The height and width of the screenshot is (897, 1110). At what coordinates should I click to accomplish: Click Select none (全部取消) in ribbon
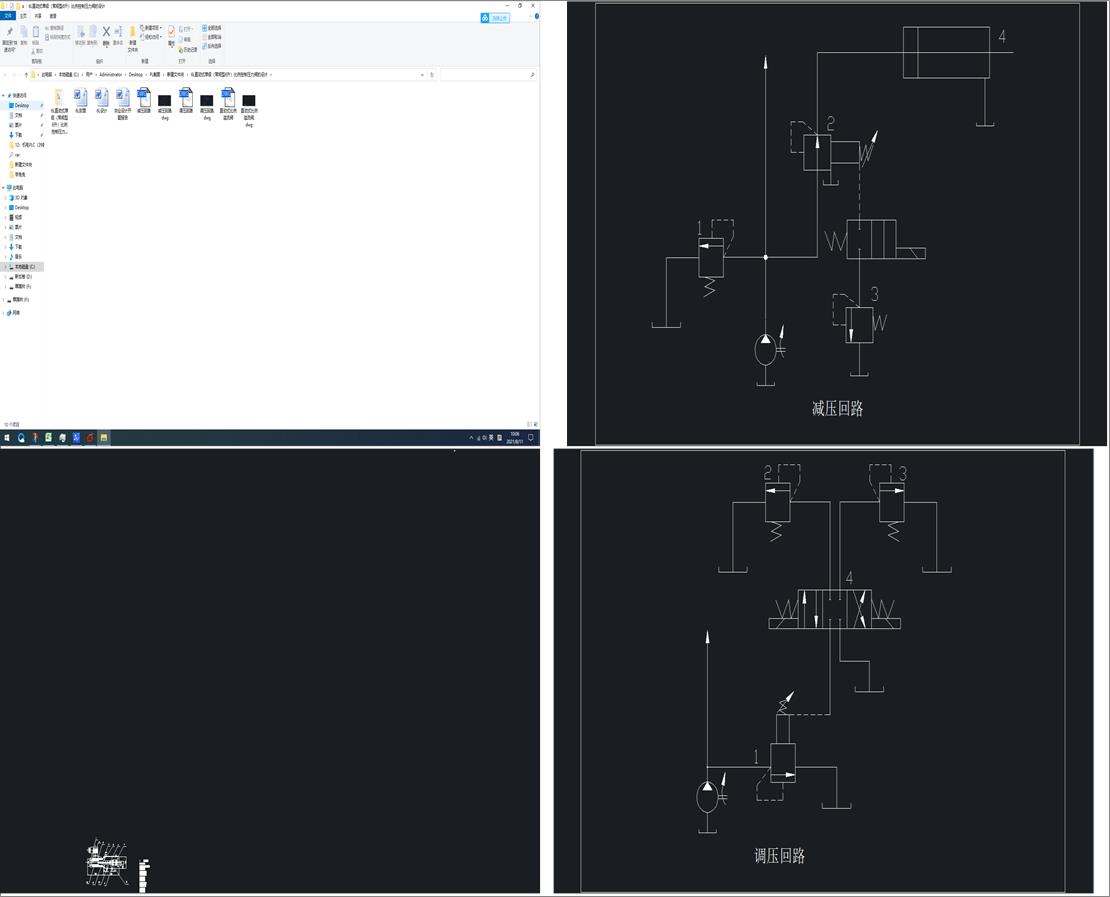pos(212,37)
